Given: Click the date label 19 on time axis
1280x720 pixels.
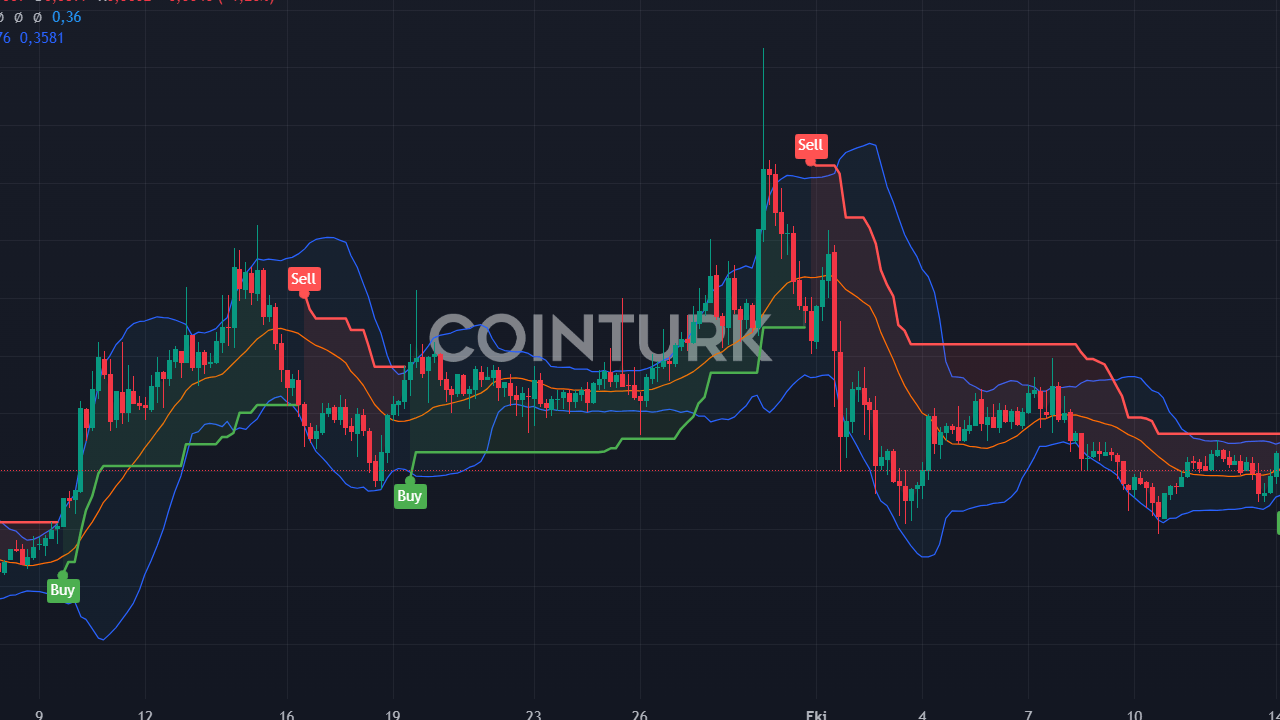Looking at the screenshot, I should coord(393,715).
